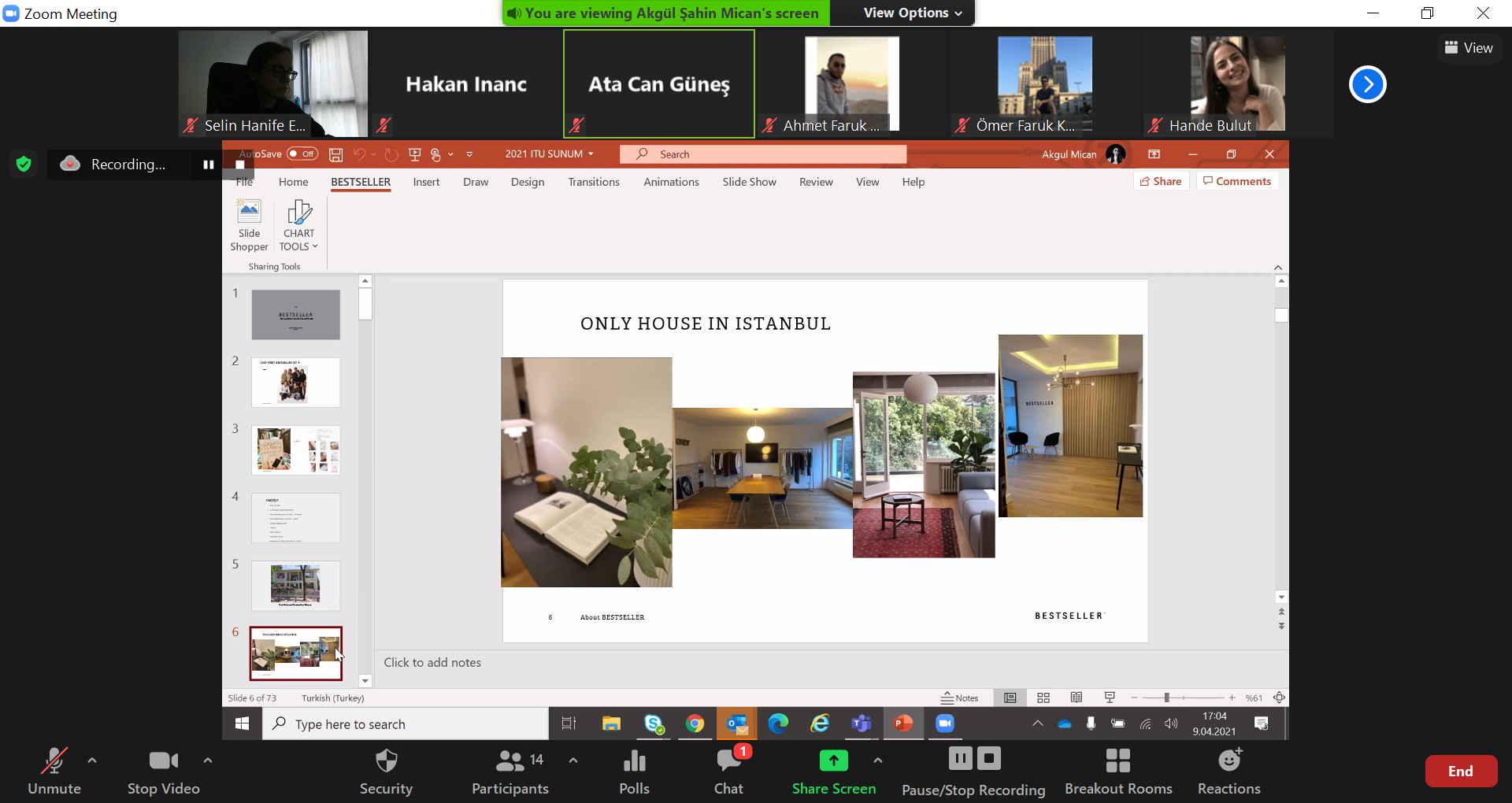Viewport: 1512px width, 803px height.
Task: Click the Share button in PowerPoint
Action: [x=1161, y=181]
